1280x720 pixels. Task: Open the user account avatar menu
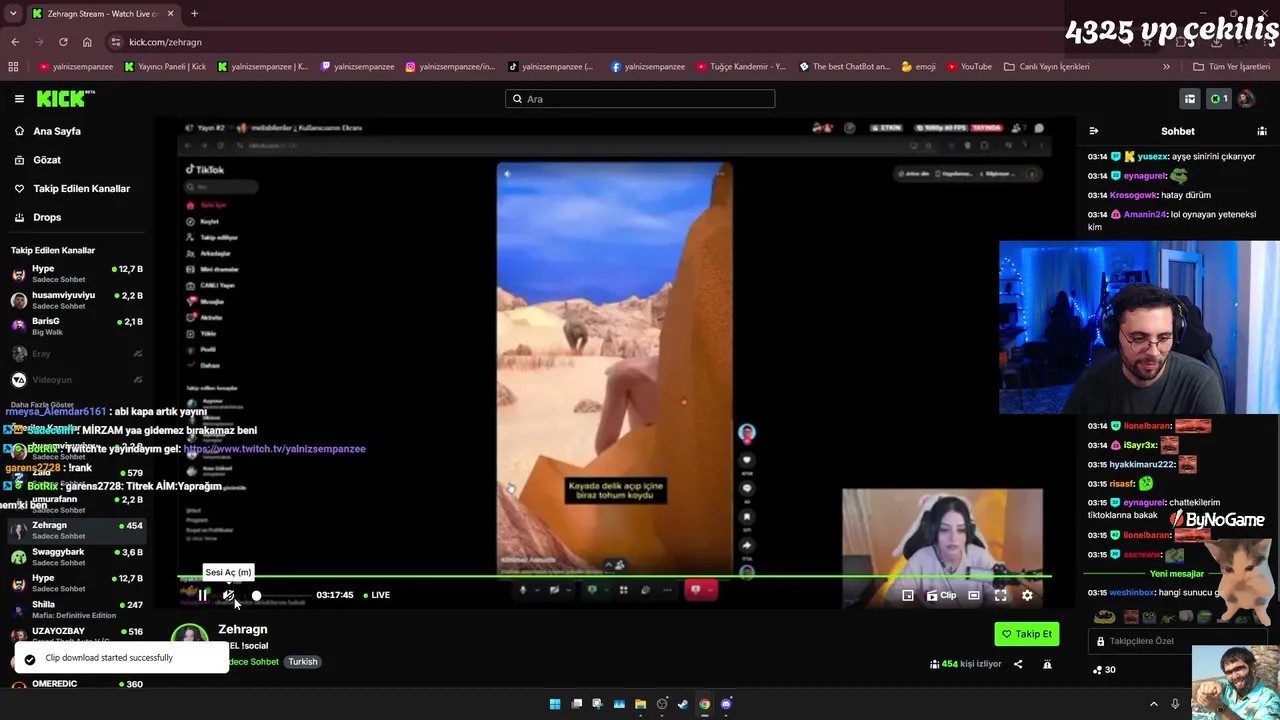click(1246, 99)
